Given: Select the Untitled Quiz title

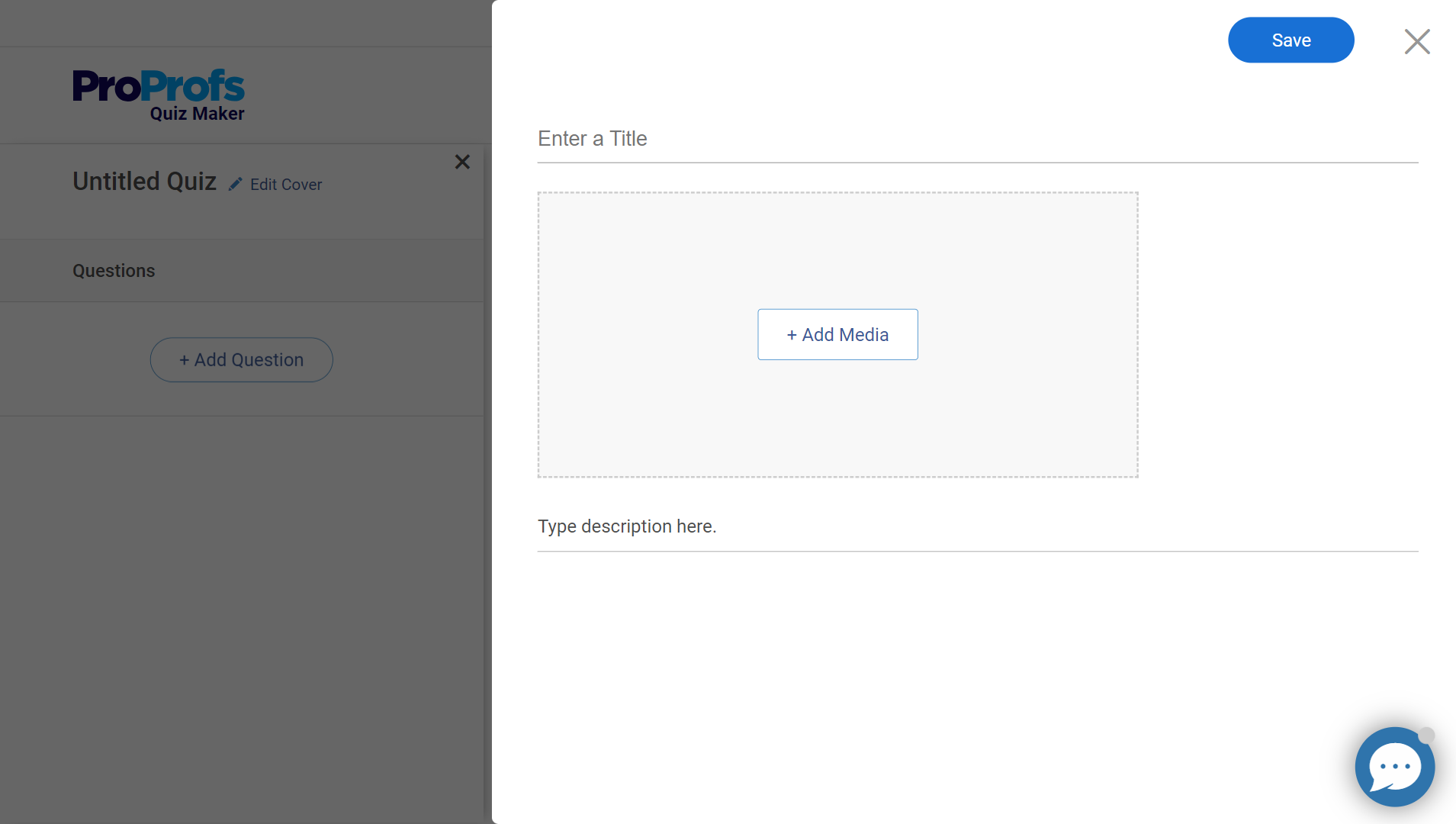Looking at the screenshot, I should click(144, 182).
